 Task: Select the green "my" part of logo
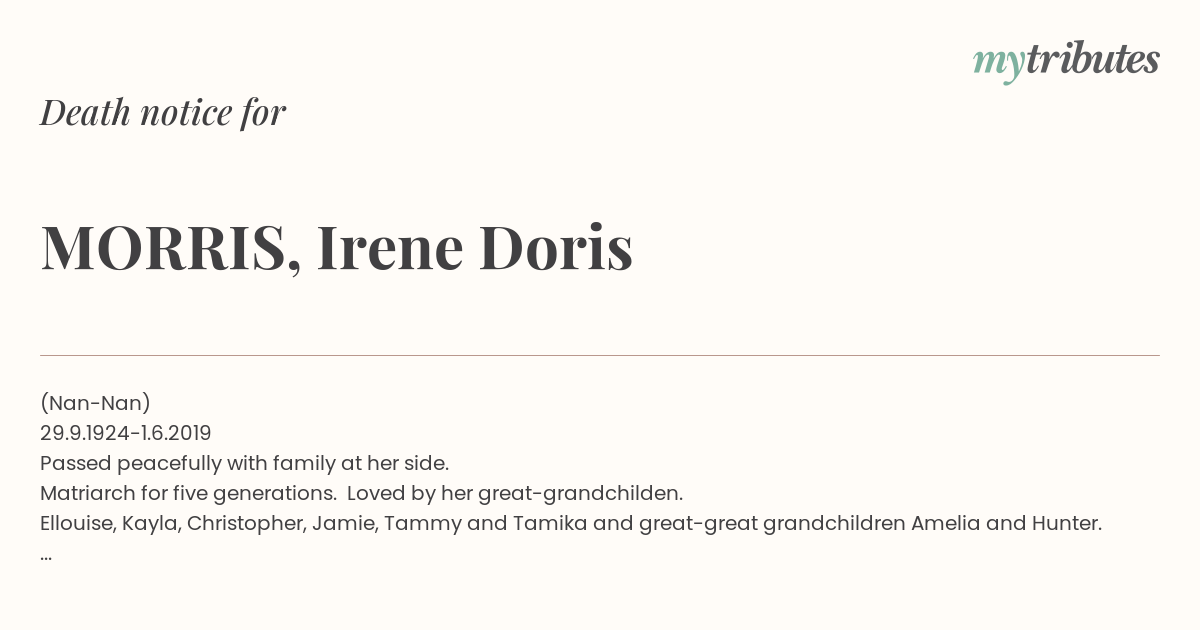pyautogui.click(x=999, y=65)
